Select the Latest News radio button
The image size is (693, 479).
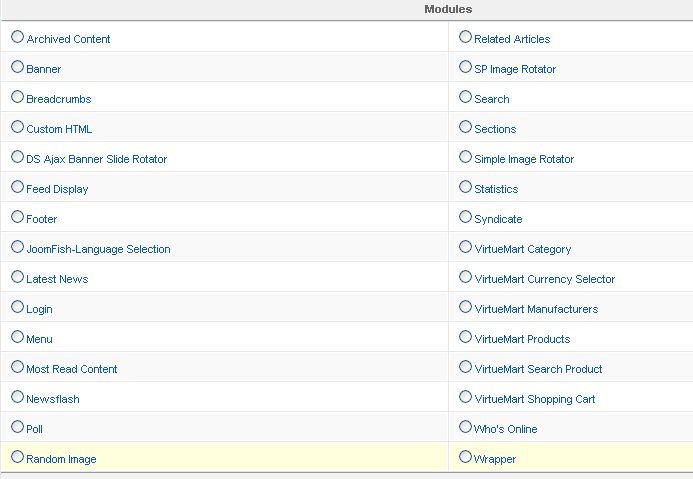point(17,276)
